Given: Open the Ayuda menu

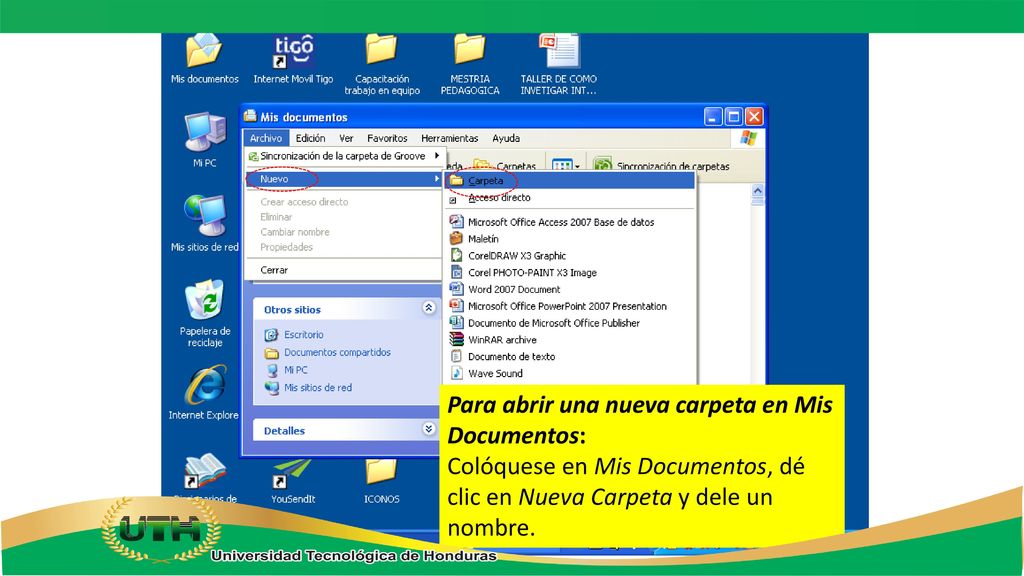Looking at the screenshot, I should pyautogui.click(x=506, y=138).
